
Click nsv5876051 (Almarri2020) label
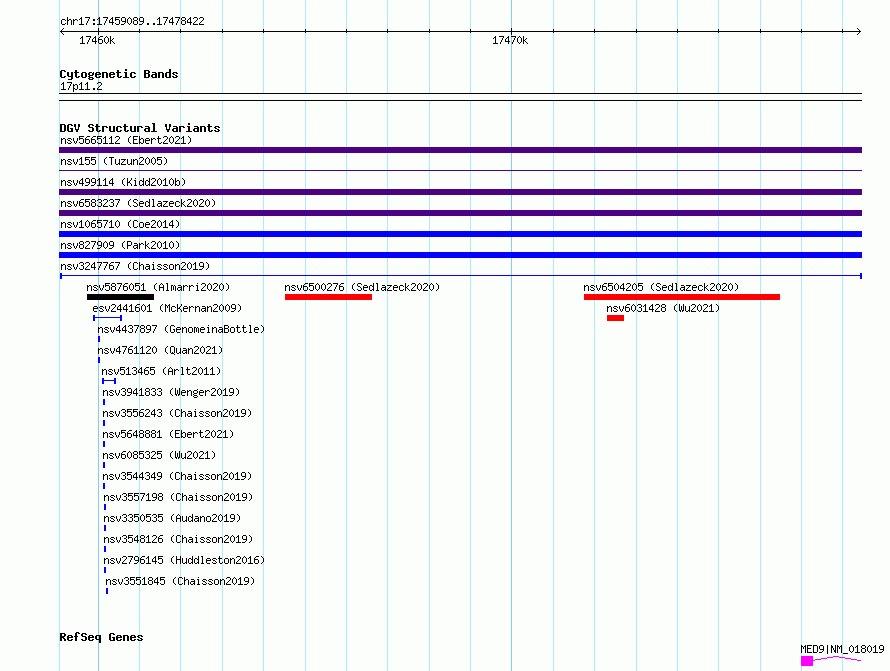[158, 287]
